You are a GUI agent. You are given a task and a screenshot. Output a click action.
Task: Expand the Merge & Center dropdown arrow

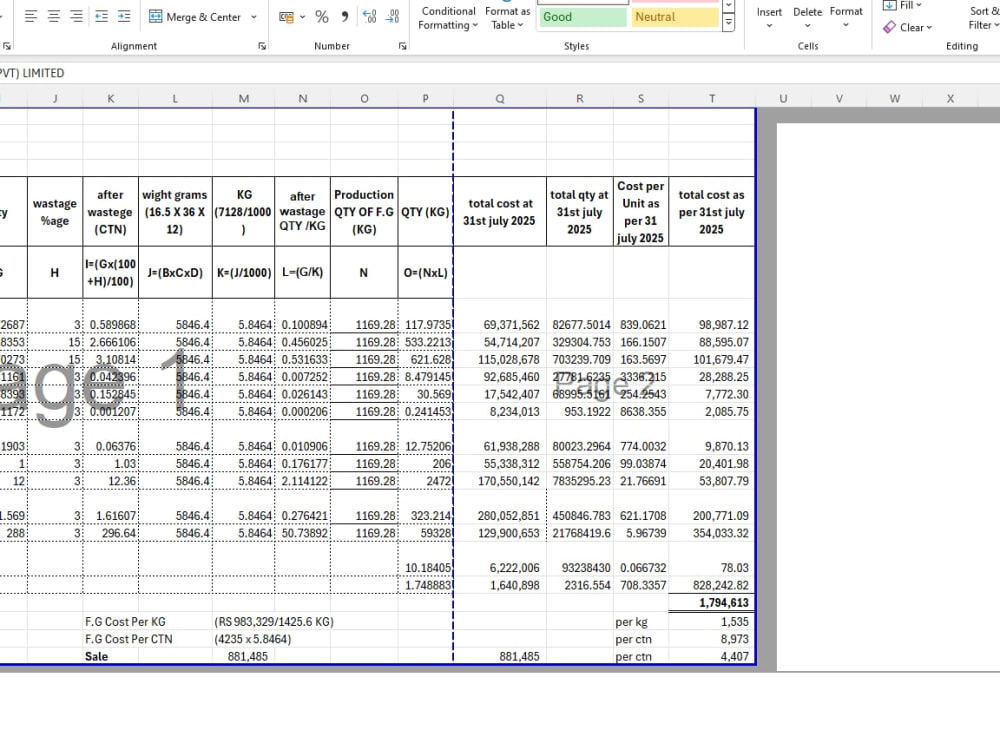(254, 17)
